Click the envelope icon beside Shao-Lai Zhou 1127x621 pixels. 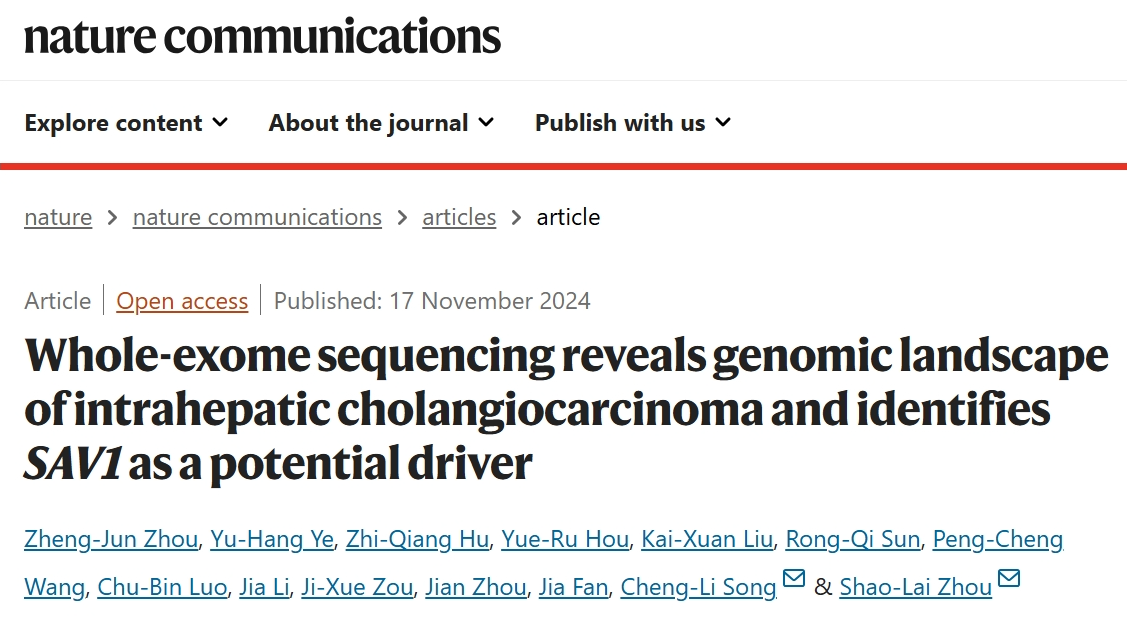(1009, 578)
